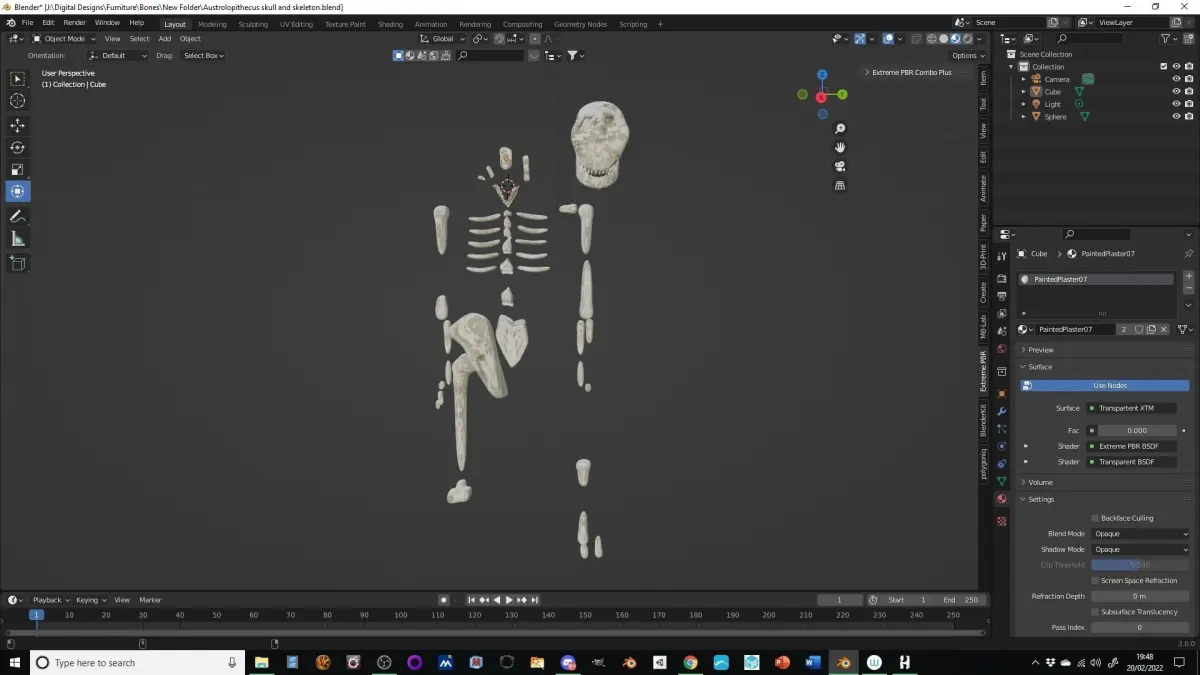Enable Subsurface Translucency
The width and height of the screenshot is (1200, 675).
click(1095, 611)
